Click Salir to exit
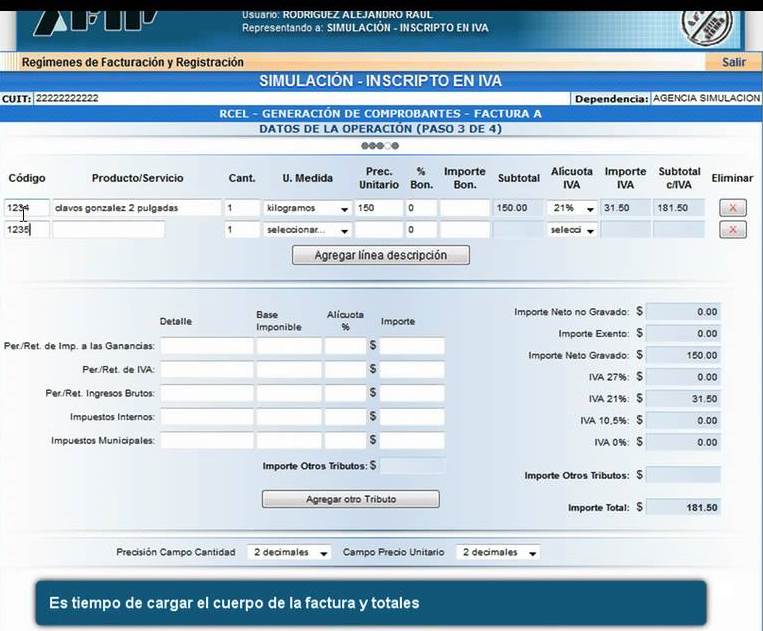Image resolution: width=763 pixels, height=631 pixels. click(x=733, y=62)
